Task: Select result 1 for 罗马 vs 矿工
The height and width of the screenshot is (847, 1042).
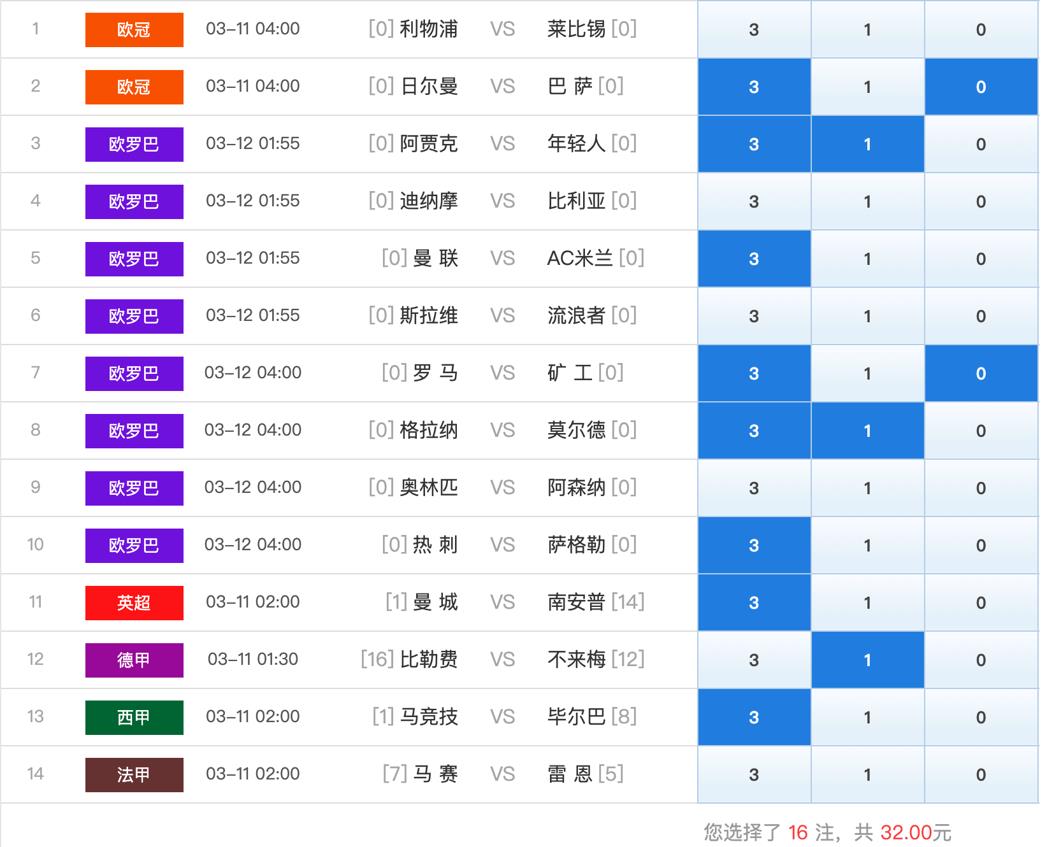Action: pos(868,373)
